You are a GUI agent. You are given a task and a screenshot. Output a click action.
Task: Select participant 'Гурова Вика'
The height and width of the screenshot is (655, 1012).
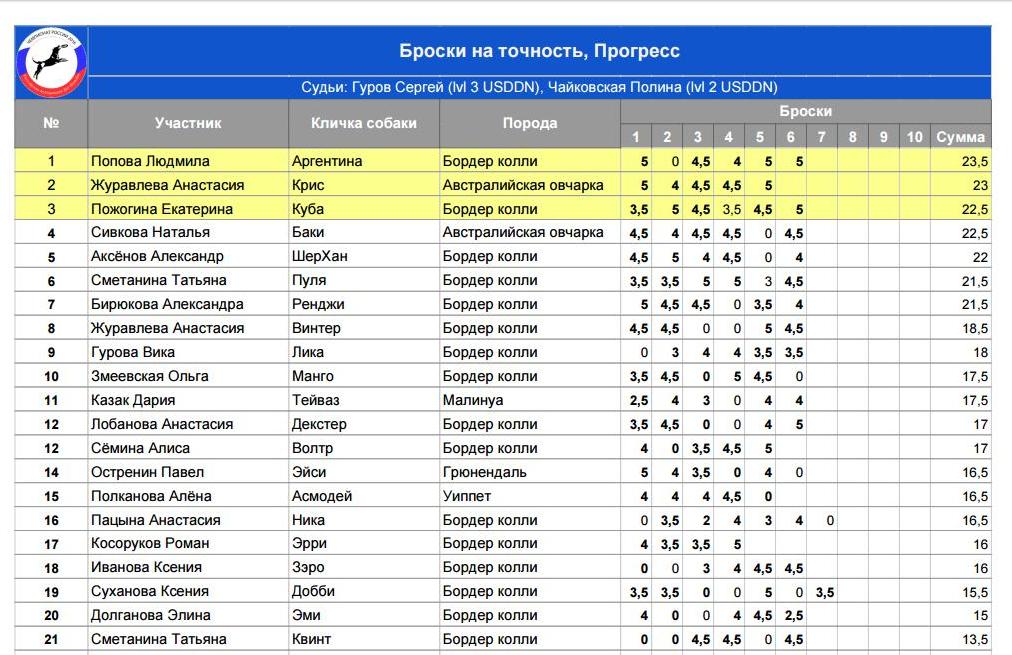click(132, 352)
